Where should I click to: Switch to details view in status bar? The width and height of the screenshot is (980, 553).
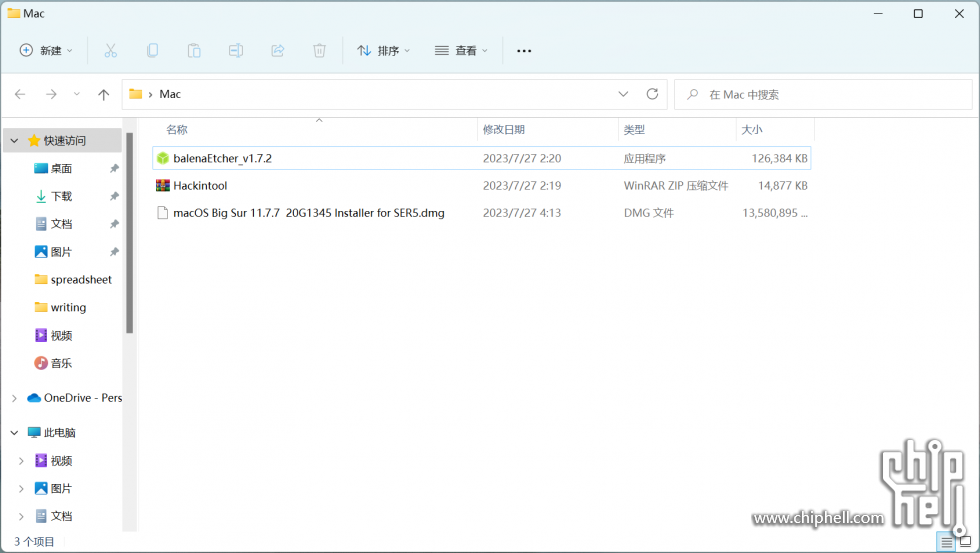click(947, 542)
